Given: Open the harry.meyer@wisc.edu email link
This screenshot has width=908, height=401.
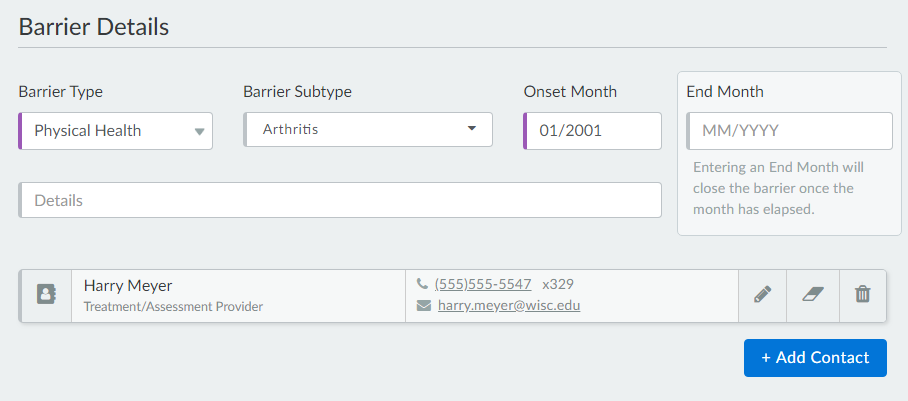Looking at the screenshot, I should click(509, 305).
